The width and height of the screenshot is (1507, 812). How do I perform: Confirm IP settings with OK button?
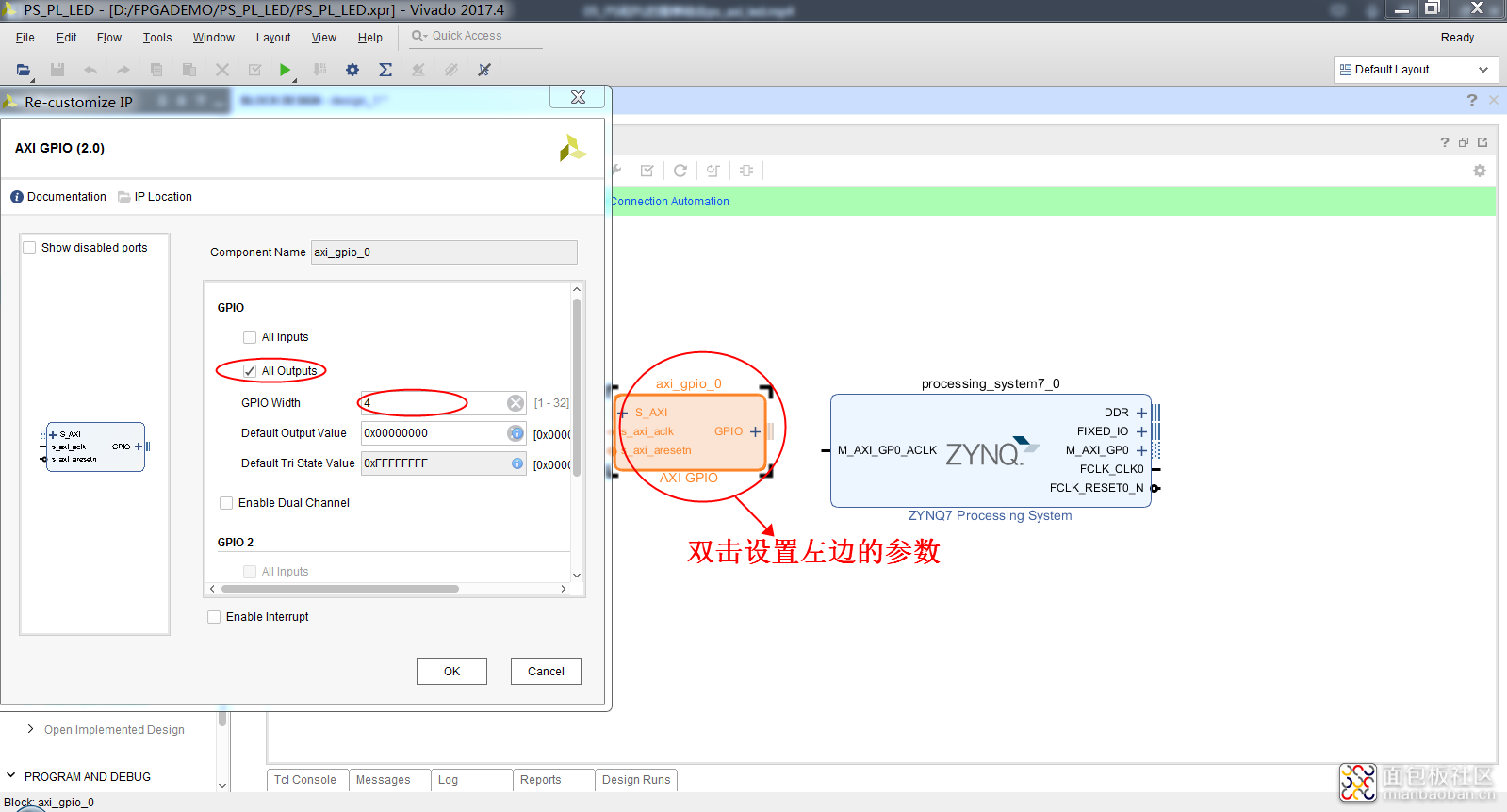(x=452, y=672)
